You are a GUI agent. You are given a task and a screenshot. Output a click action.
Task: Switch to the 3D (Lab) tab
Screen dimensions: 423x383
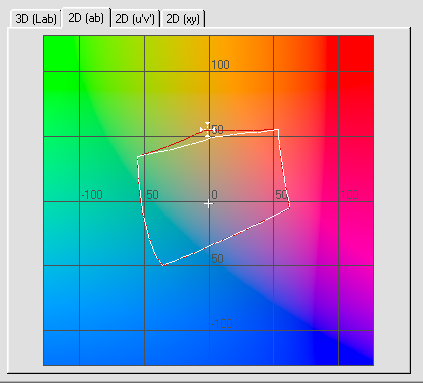coord(36,19)
